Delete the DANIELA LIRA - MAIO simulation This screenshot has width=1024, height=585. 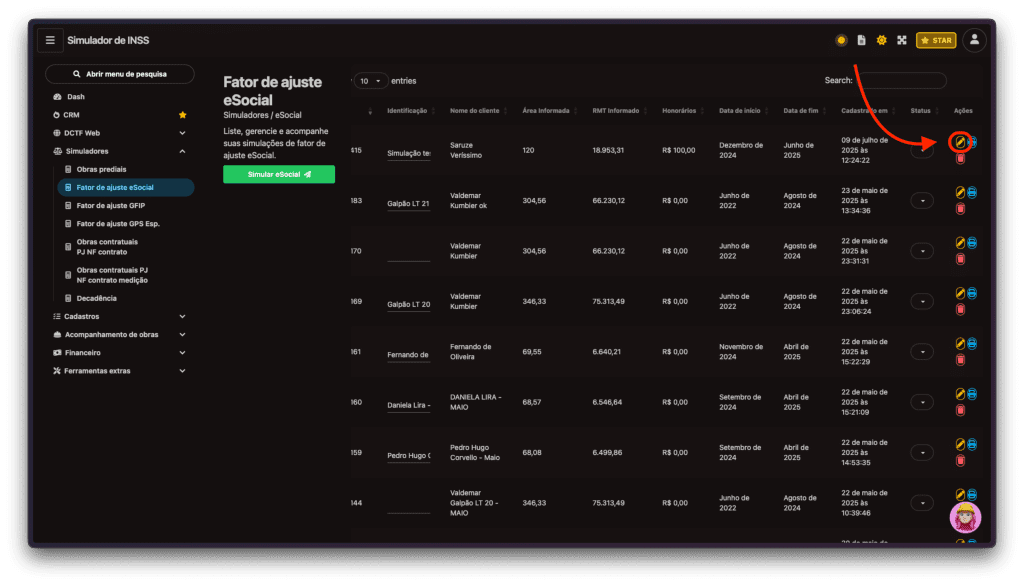tap(960, 410)
